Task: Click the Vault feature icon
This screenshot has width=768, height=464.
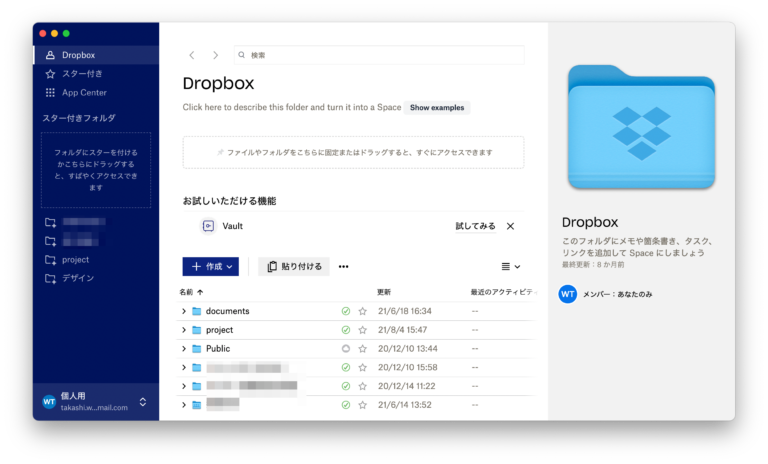Action: [x=208, y=226]
